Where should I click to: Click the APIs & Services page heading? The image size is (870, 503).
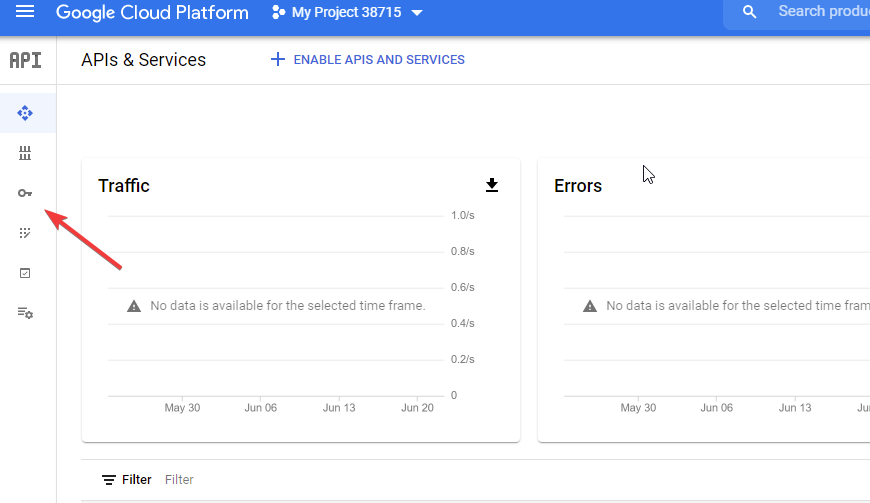[x=143, y=60]
